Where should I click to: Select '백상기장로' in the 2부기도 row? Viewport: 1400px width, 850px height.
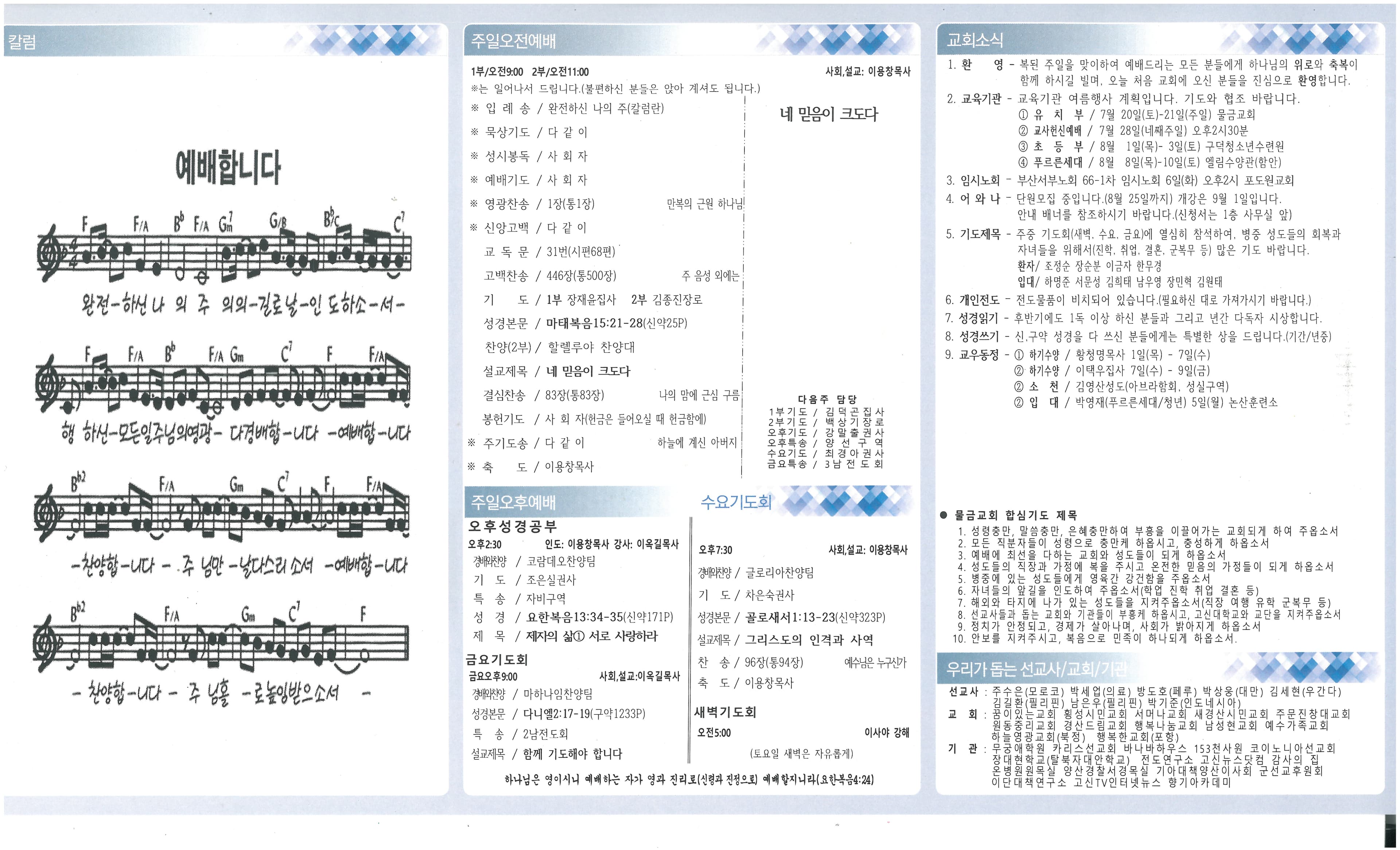tap(855, 422)
